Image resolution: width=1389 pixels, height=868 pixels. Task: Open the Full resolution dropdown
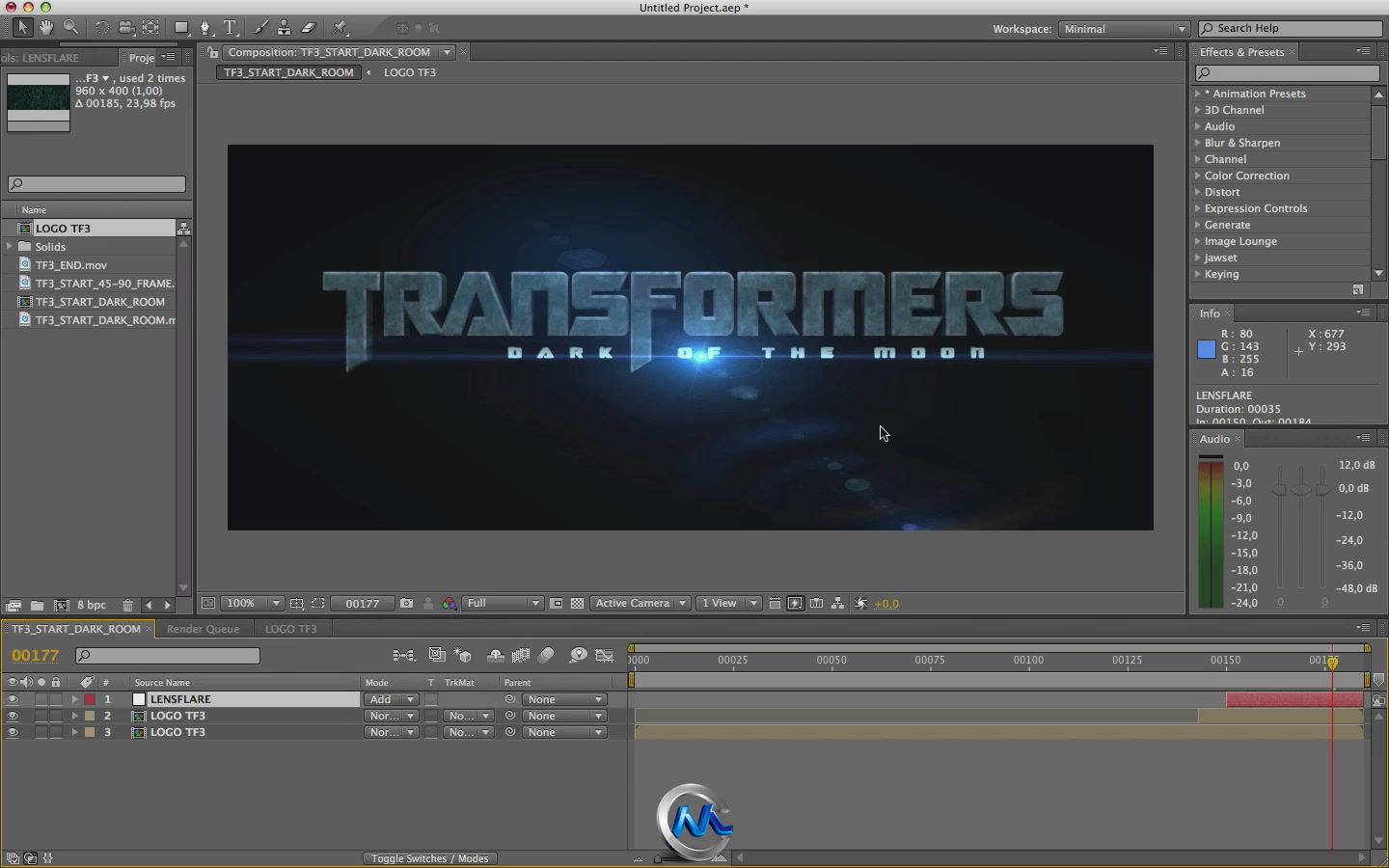point(503,604)
